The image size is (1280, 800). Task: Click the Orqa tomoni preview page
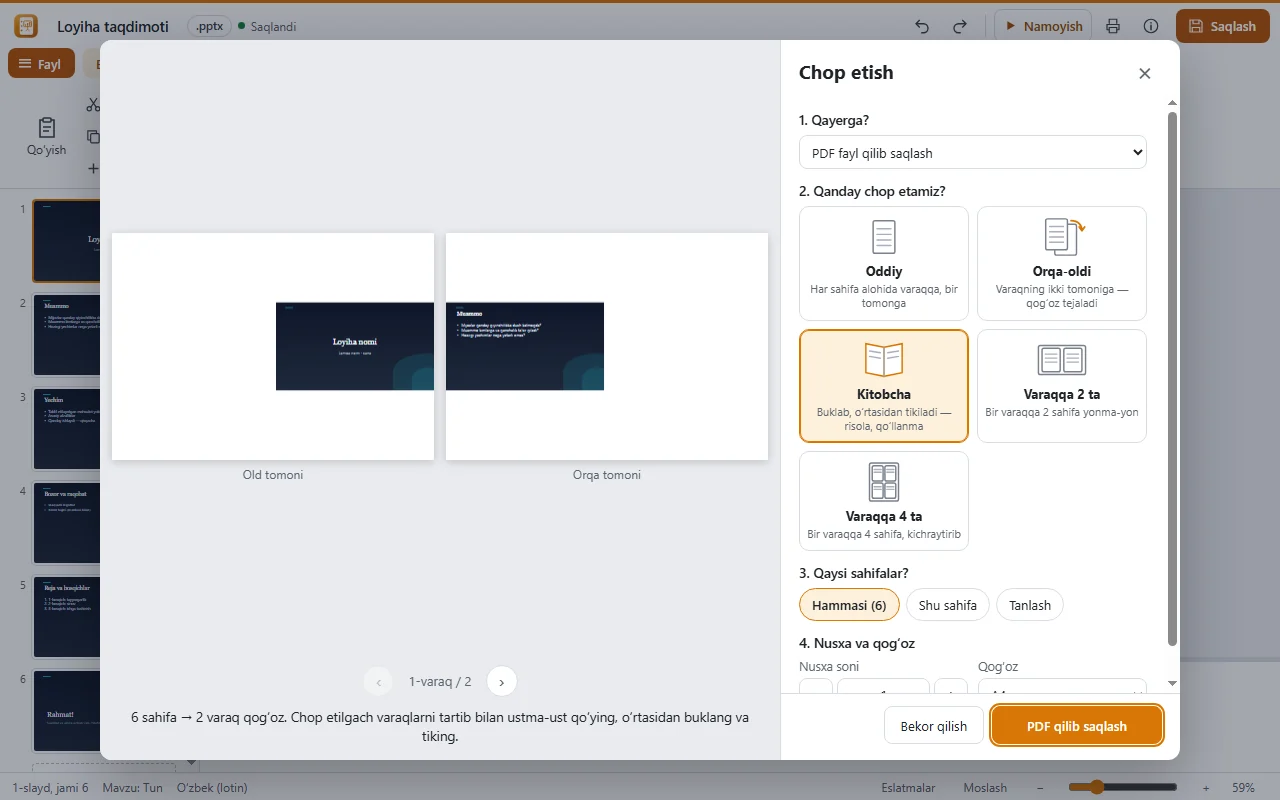click(607, 346)
